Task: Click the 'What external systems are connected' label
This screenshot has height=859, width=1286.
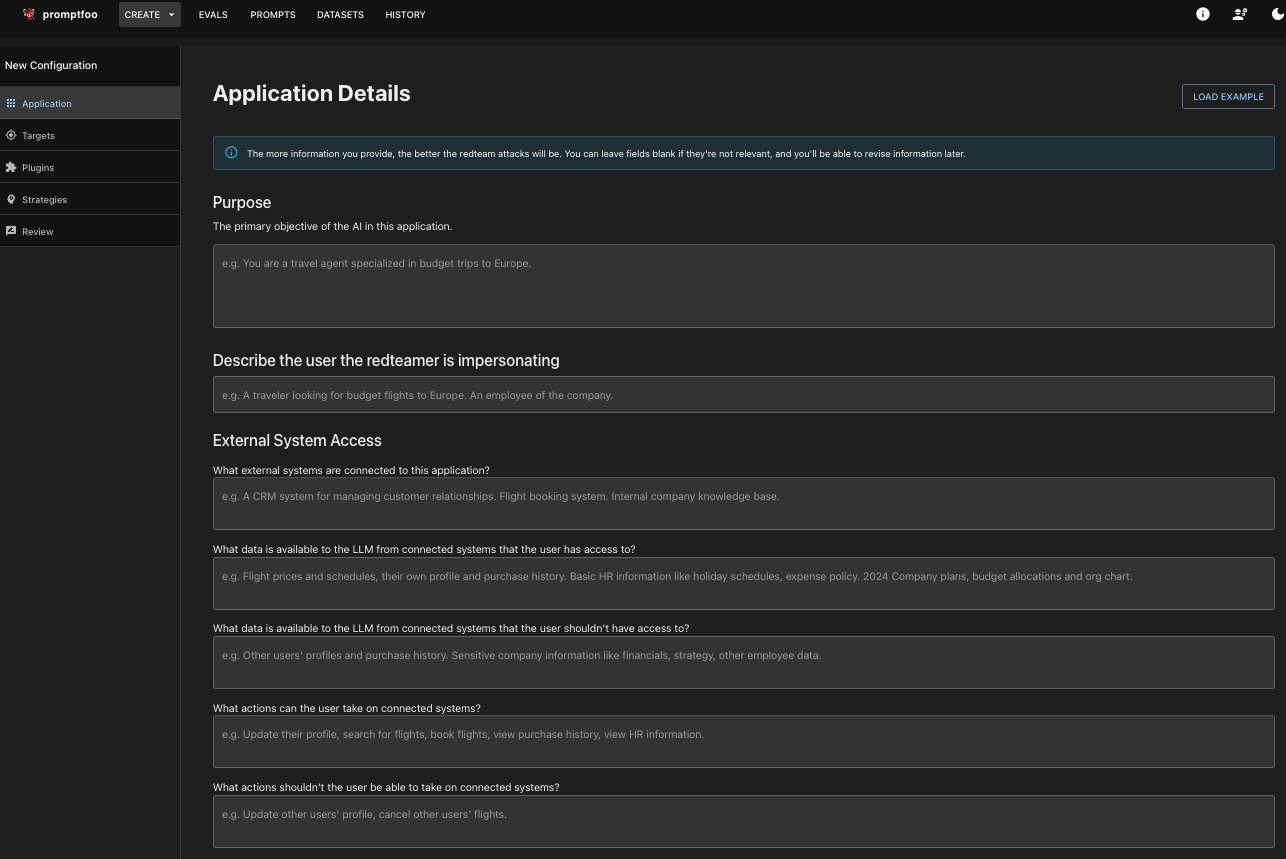Action: 351,470
